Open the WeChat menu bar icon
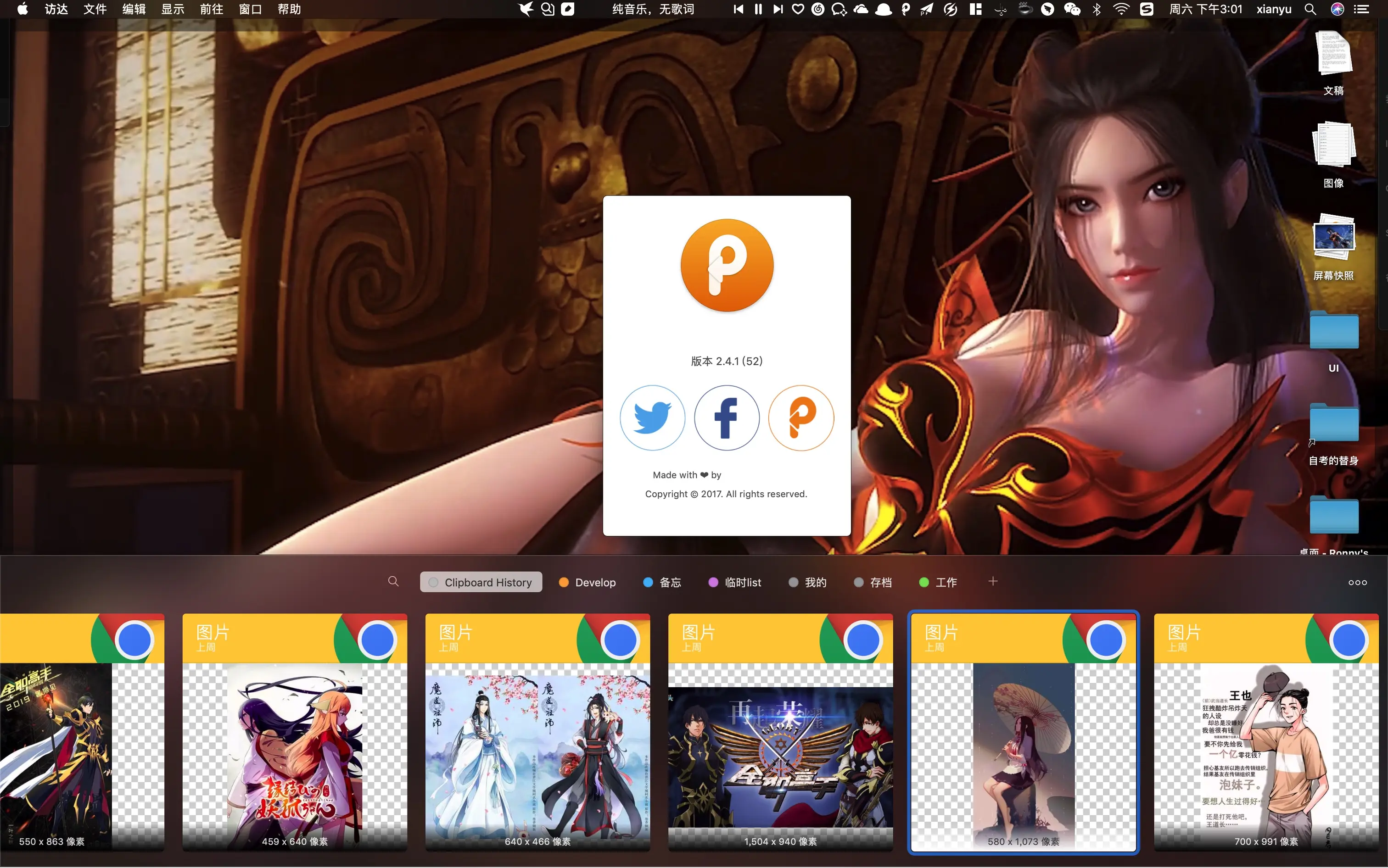1388x868 pixels. [x=1072, y=9]
